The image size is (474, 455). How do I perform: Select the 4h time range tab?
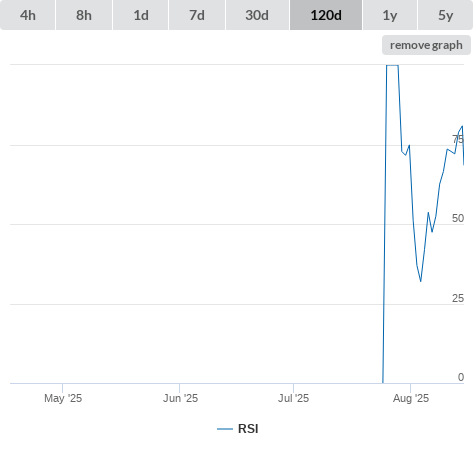(28, 15)
